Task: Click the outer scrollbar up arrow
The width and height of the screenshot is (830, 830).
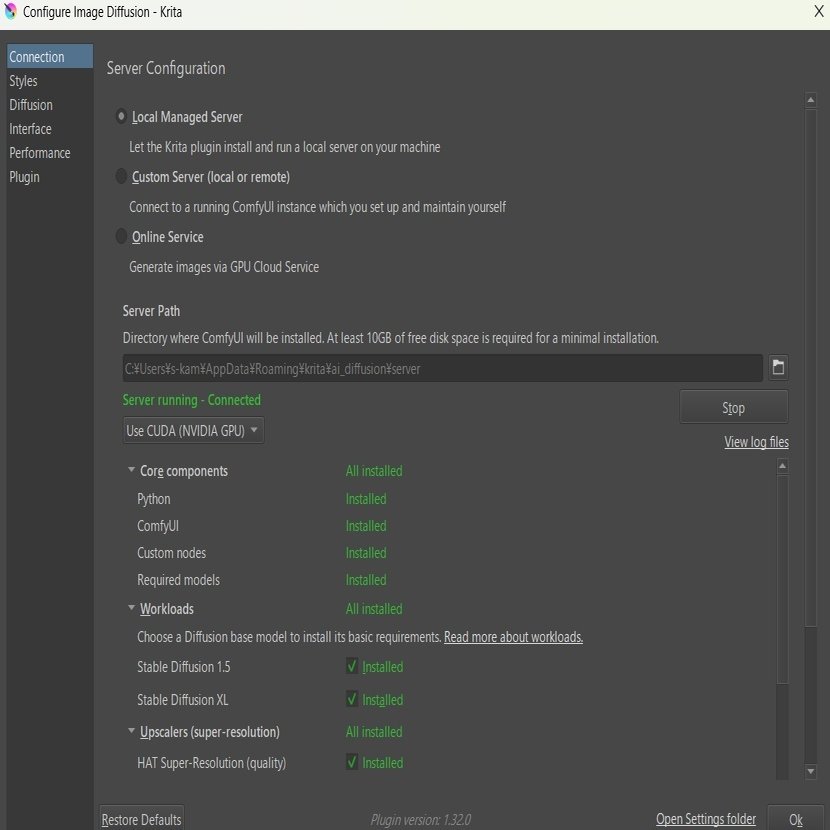Action: [x=810, y=100]
